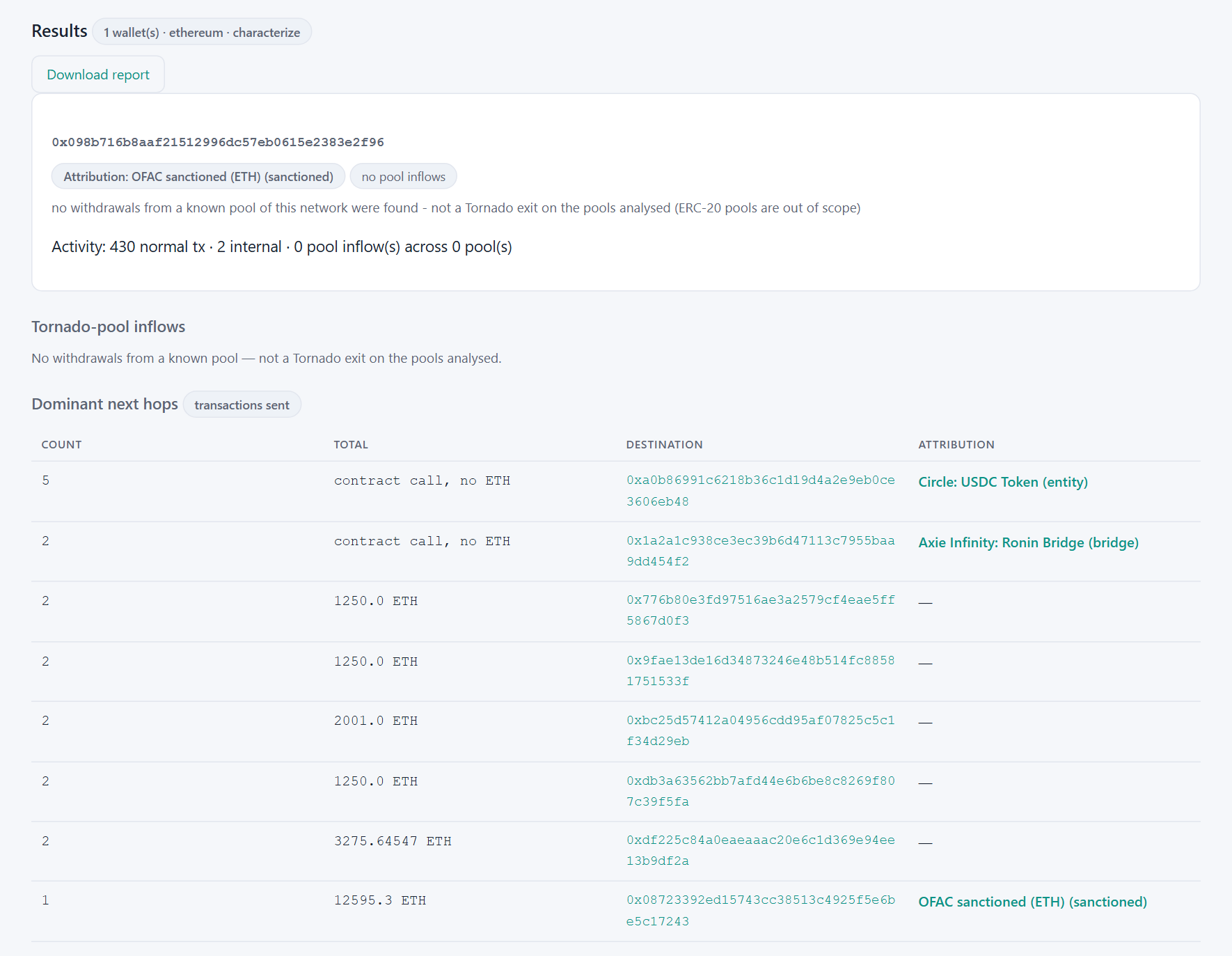Open the Axie Infinity: Ronin Bridge attribution link
The height and width of the screenshot is (956, 1232).
tap(1029, 542)
